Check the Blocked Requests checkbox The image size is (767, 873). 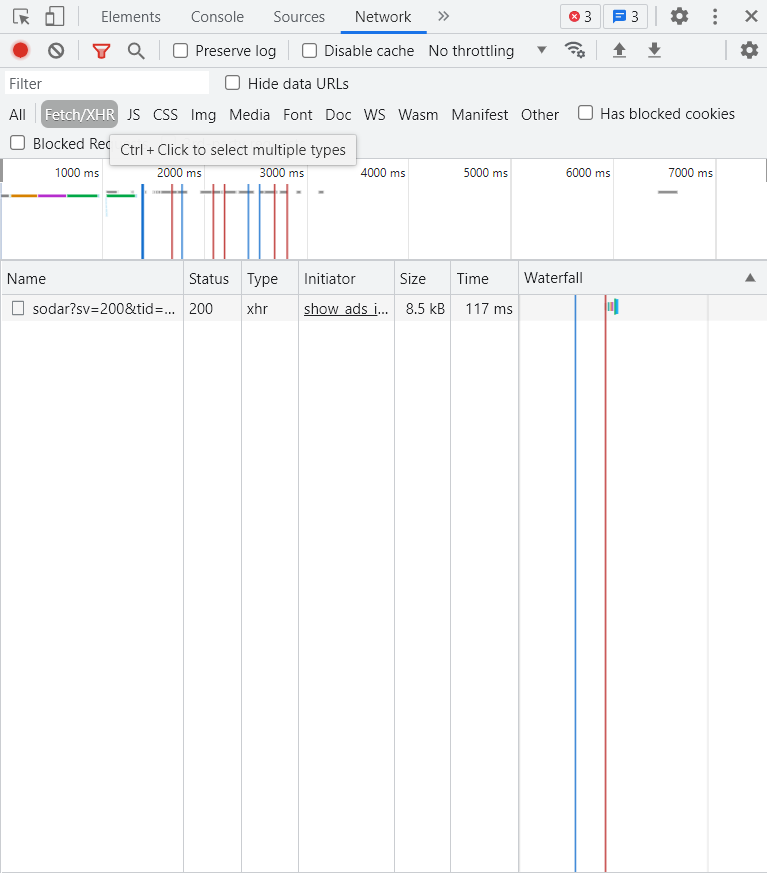click(x=18, y=143)
